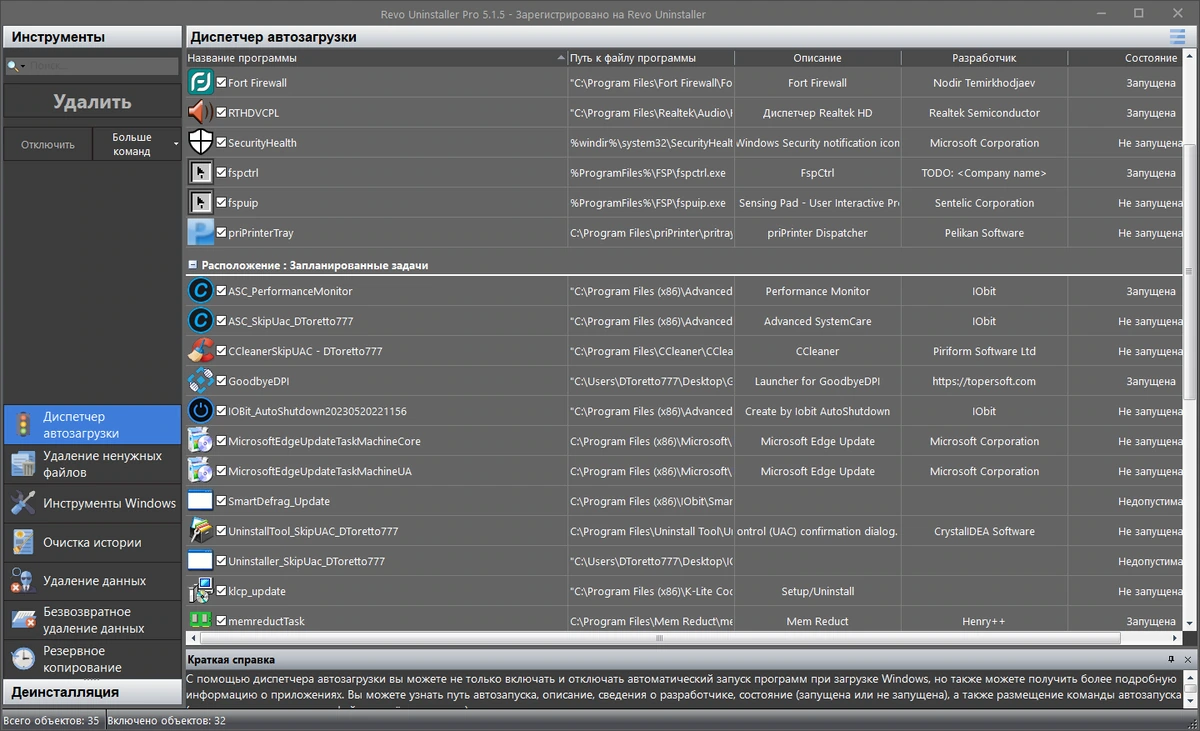Click CrystalIDEA Software developer cell
This screenshot has width=1200, height=731.
point(984,531)
